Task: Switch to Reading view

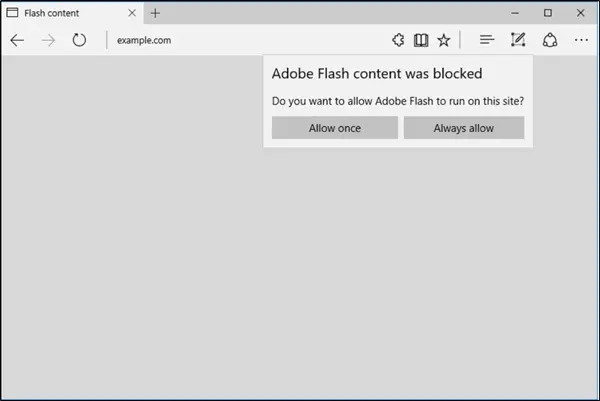Action: point(421,40)
